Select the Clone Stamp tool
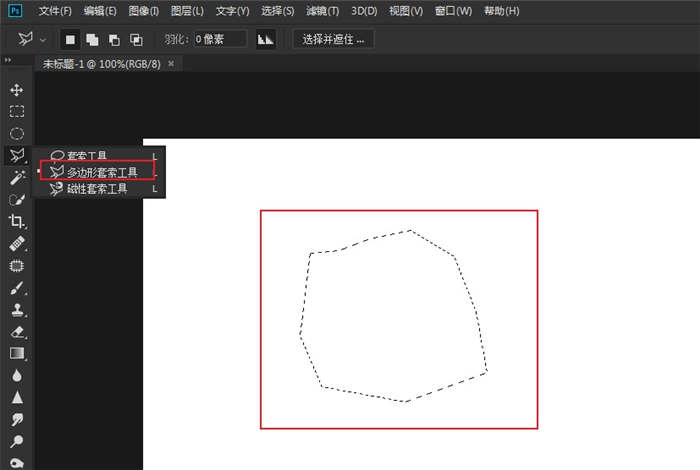Viewport: 700px width, 470px height. click(17, 310)
